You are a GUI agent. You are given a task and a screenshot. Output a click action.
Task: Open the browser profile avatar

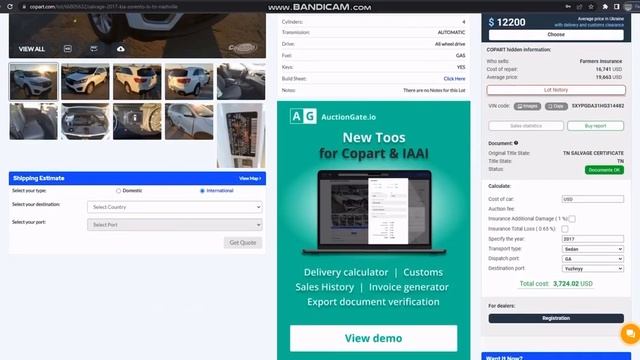pos(628,7)
